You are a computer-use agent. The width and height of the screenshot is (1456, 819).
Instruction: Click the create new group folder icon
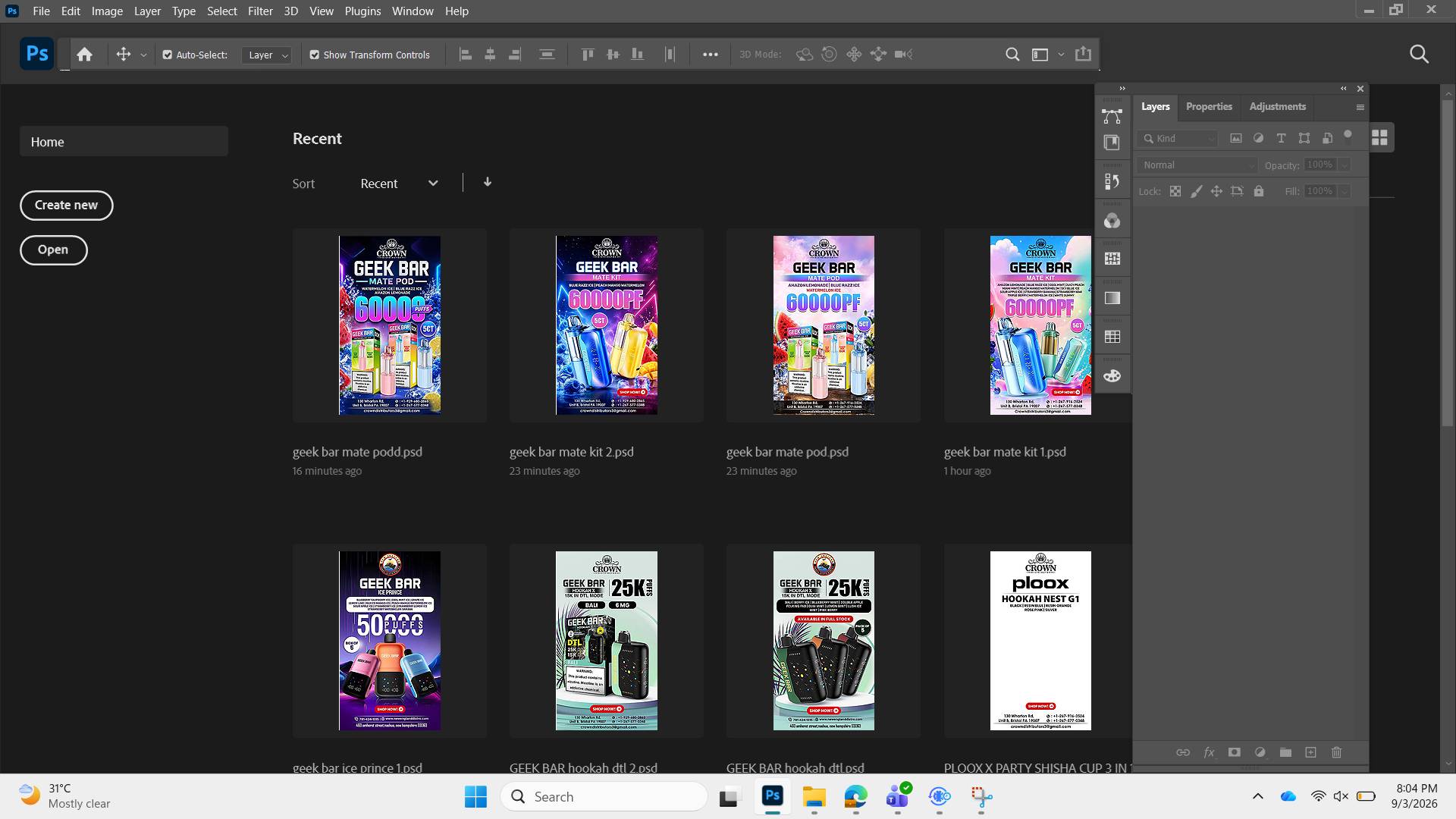(x=1285, y=752)
